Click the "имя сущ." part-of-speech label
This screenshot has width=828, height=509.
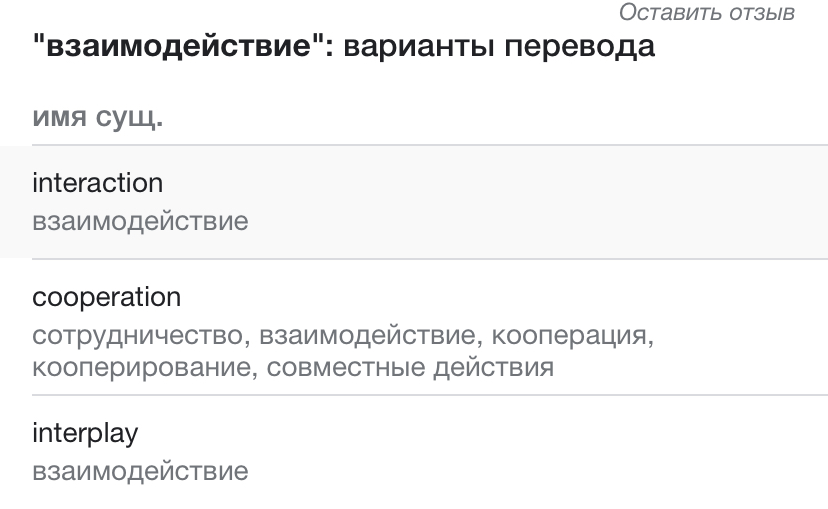click(98, 118)
